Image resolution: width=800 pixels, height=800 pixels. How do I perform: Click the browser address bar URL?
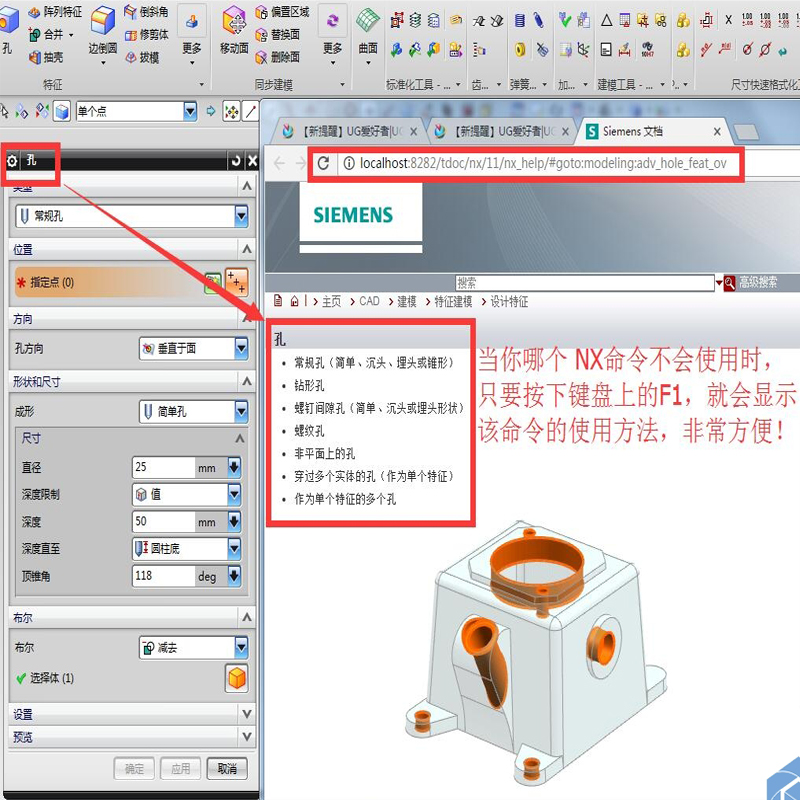[543, 163]
